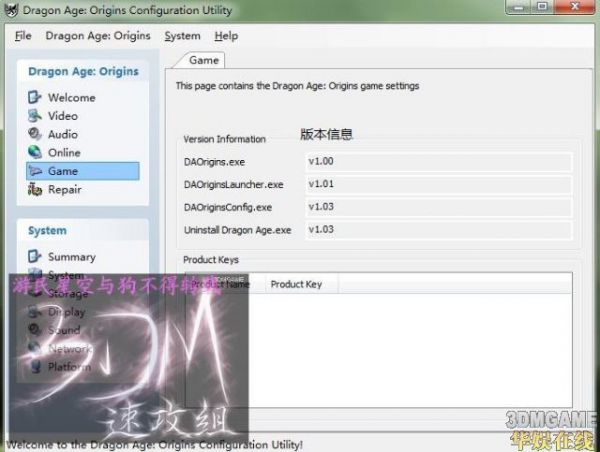The height and width of the screenshot is (452, 600).
Task: Select the Network information item
Action: click(69, 349)
